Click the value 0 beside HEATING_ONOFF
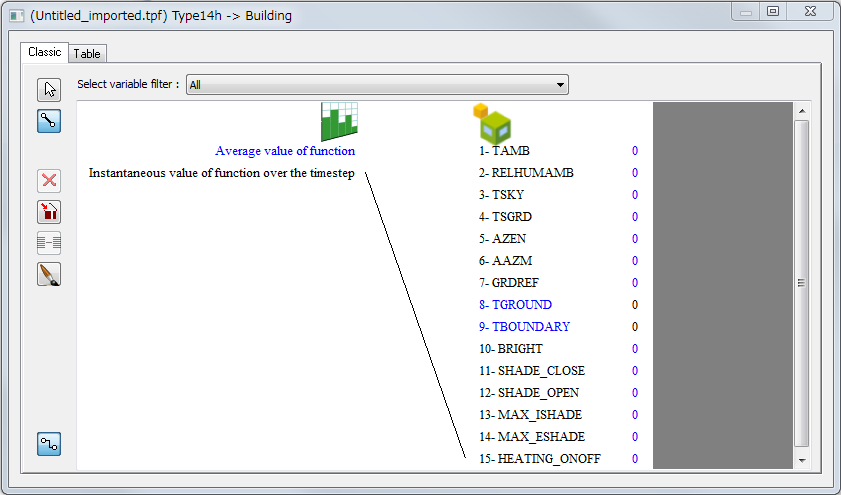This screenshot has height=495, width=841. tap(635, 459)
